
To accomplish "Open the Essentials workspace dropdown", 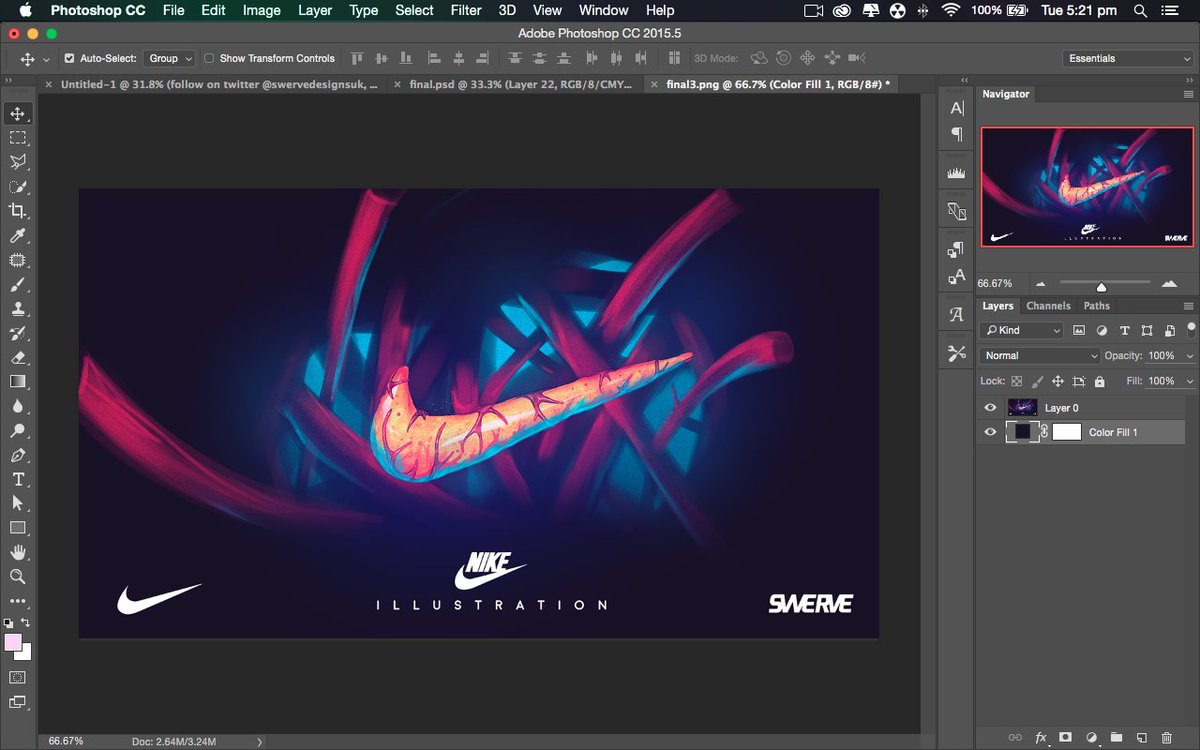I will (1128, 59).
